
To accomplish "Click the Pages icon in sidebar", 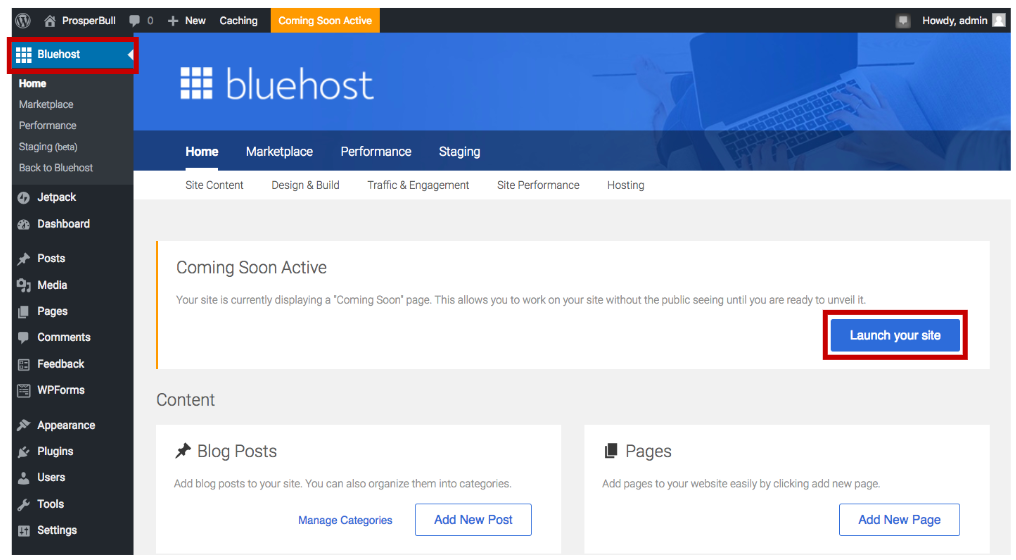I will (24, 312).
